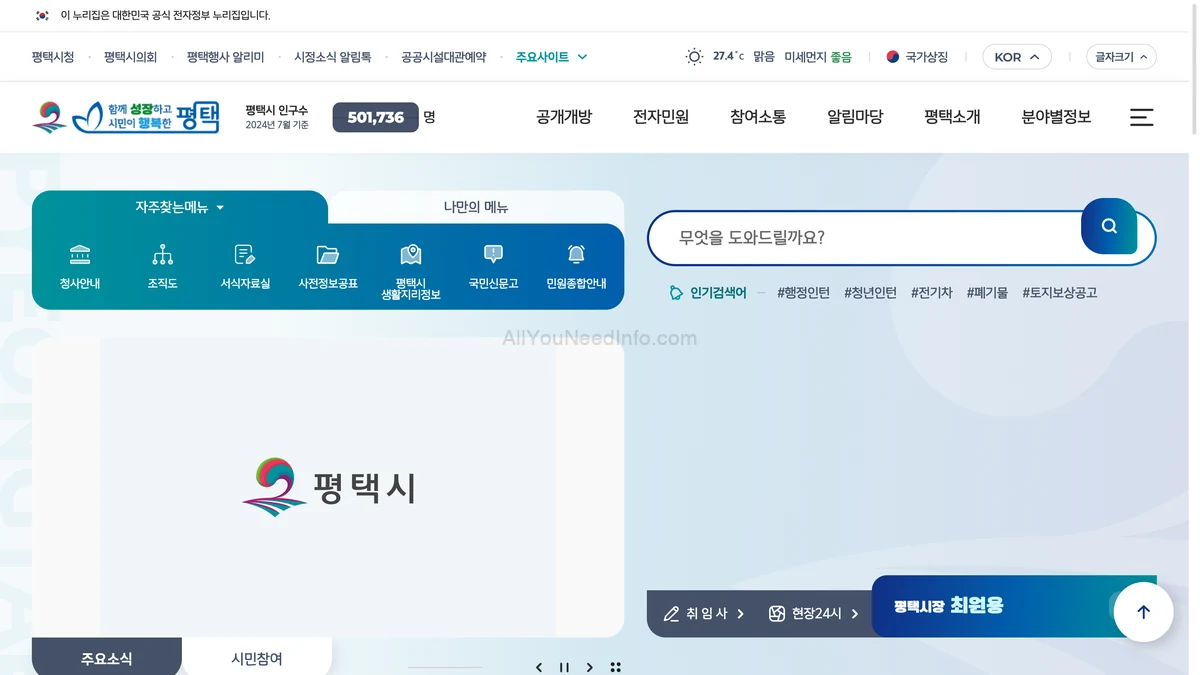
Task: Expand the 주요사이트 dropdown
Action: click(x=552, y=57)
